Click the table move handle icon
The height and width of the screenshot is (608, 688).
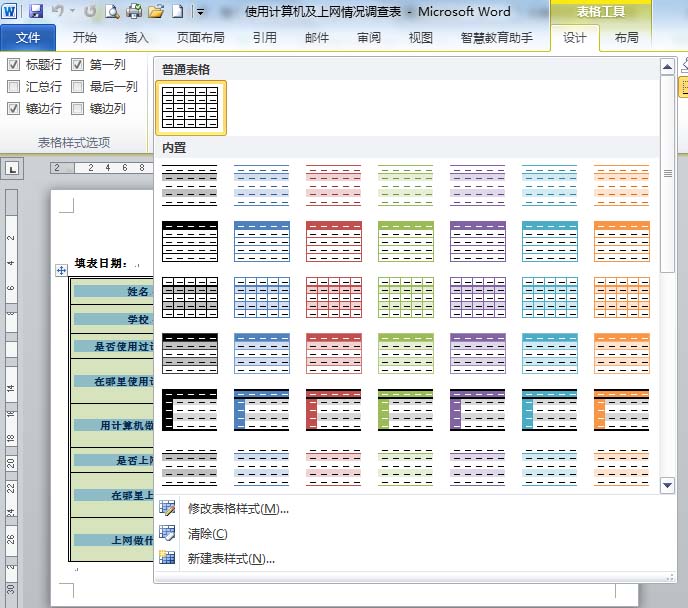point(62,269)
